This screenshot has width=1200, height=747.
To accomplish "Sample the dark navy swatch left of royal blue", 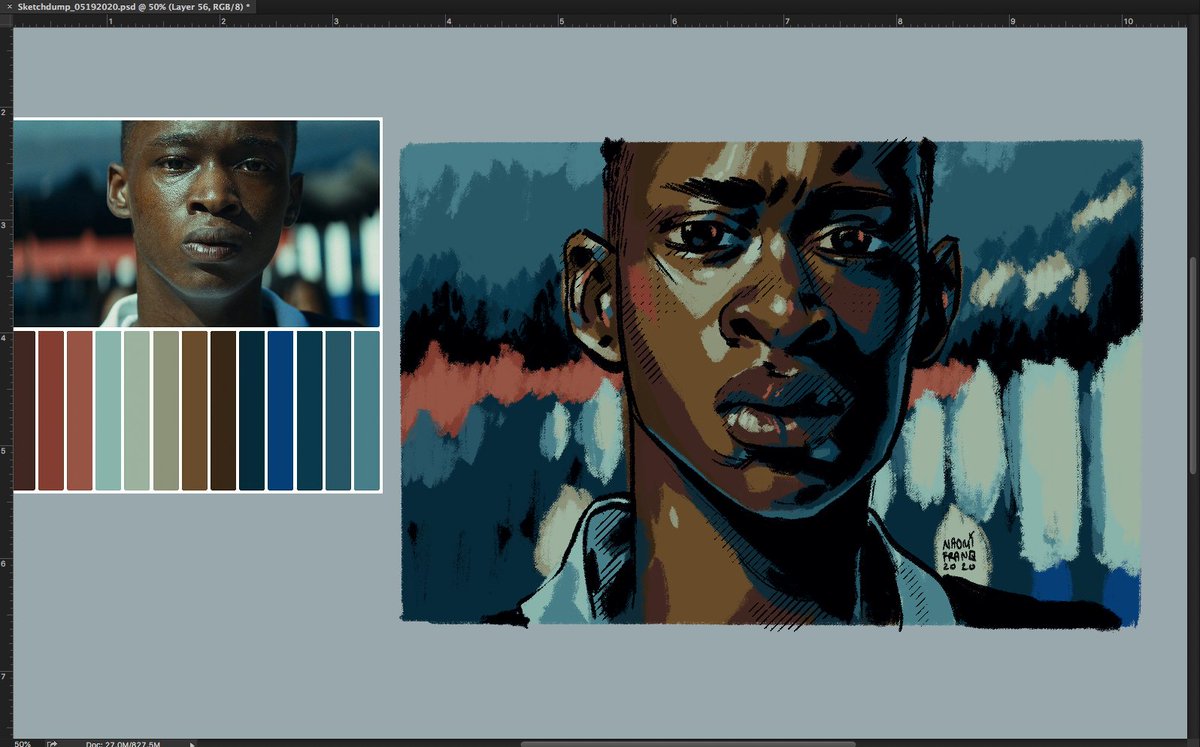I will (252, 411).
